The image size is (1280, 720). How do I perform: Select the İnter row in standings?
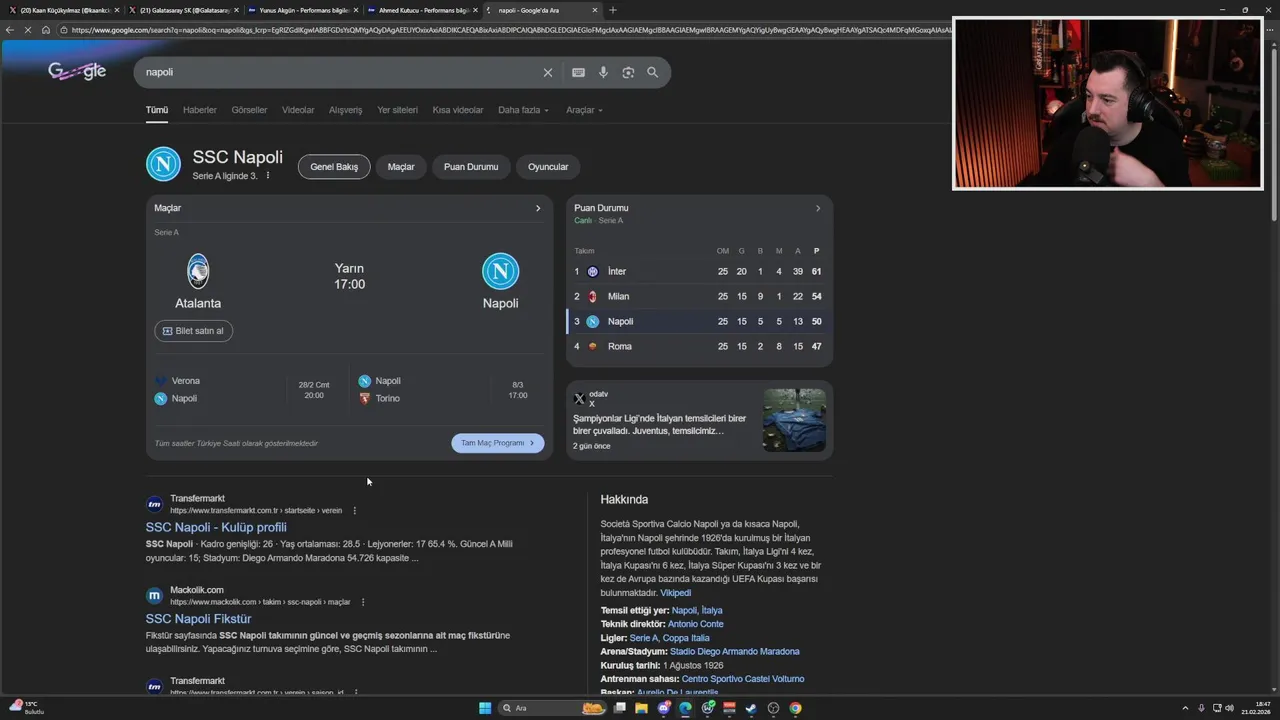click(x=699, y=271)
